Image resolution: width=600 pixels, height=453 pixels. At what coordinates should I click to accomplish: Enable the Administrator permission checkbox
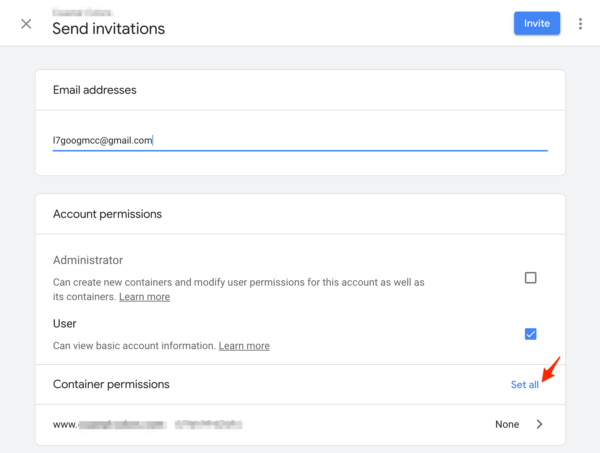[x=530, y=278]
